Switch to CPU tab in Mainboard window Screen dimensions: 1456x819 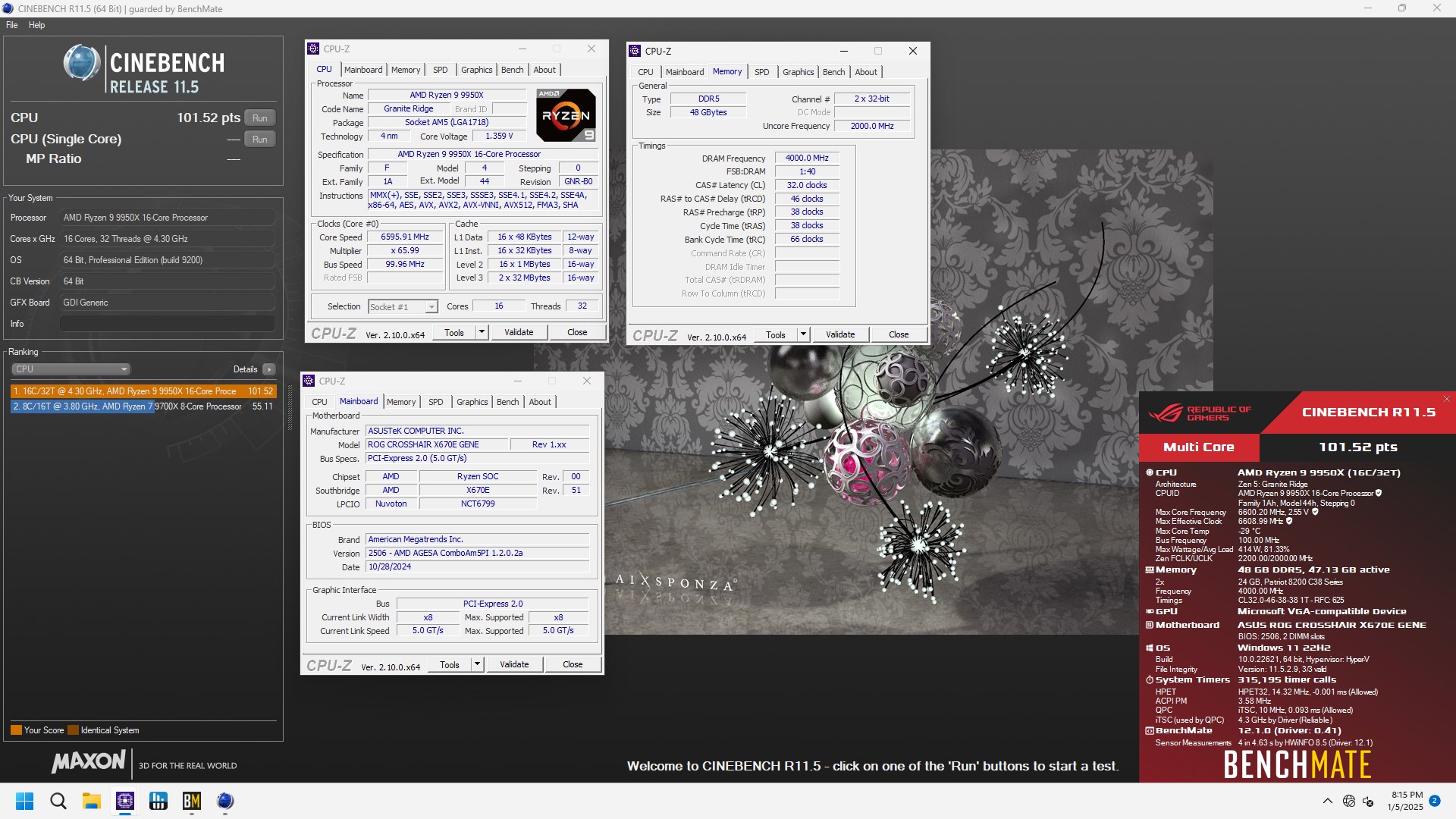click(x=320, y=402)
